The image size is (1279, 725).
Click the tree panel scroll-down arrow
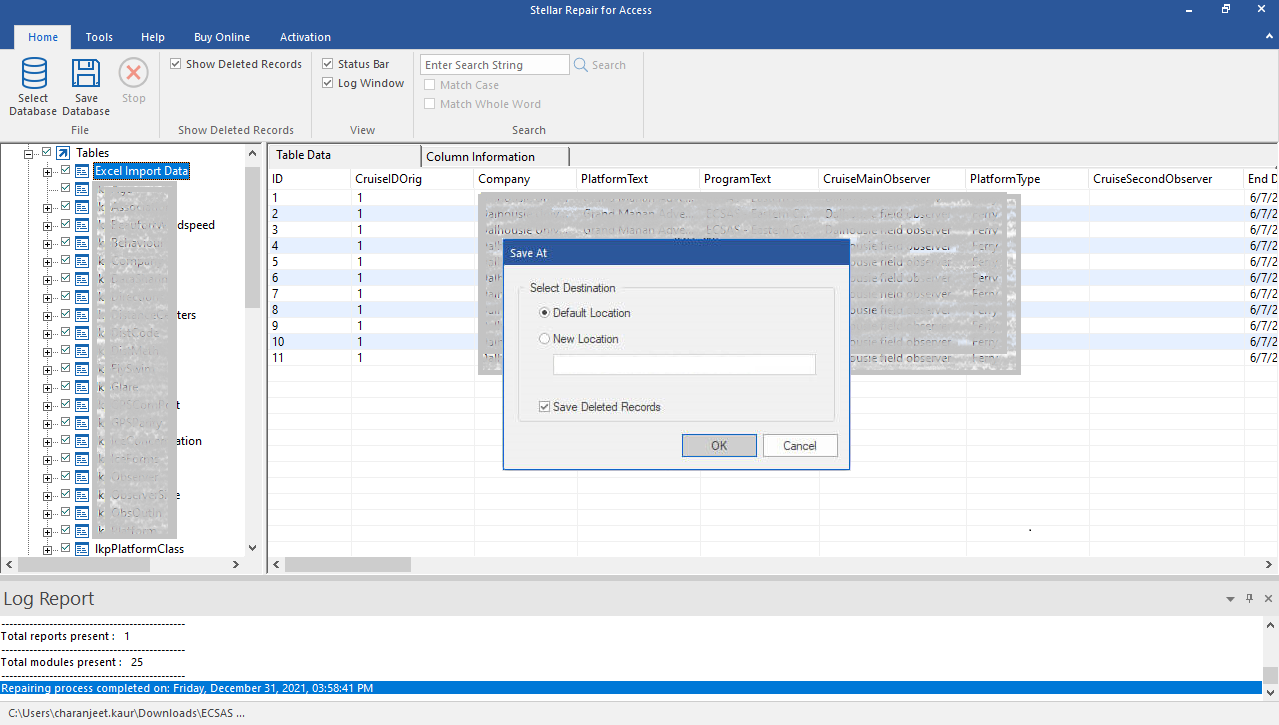252,548
